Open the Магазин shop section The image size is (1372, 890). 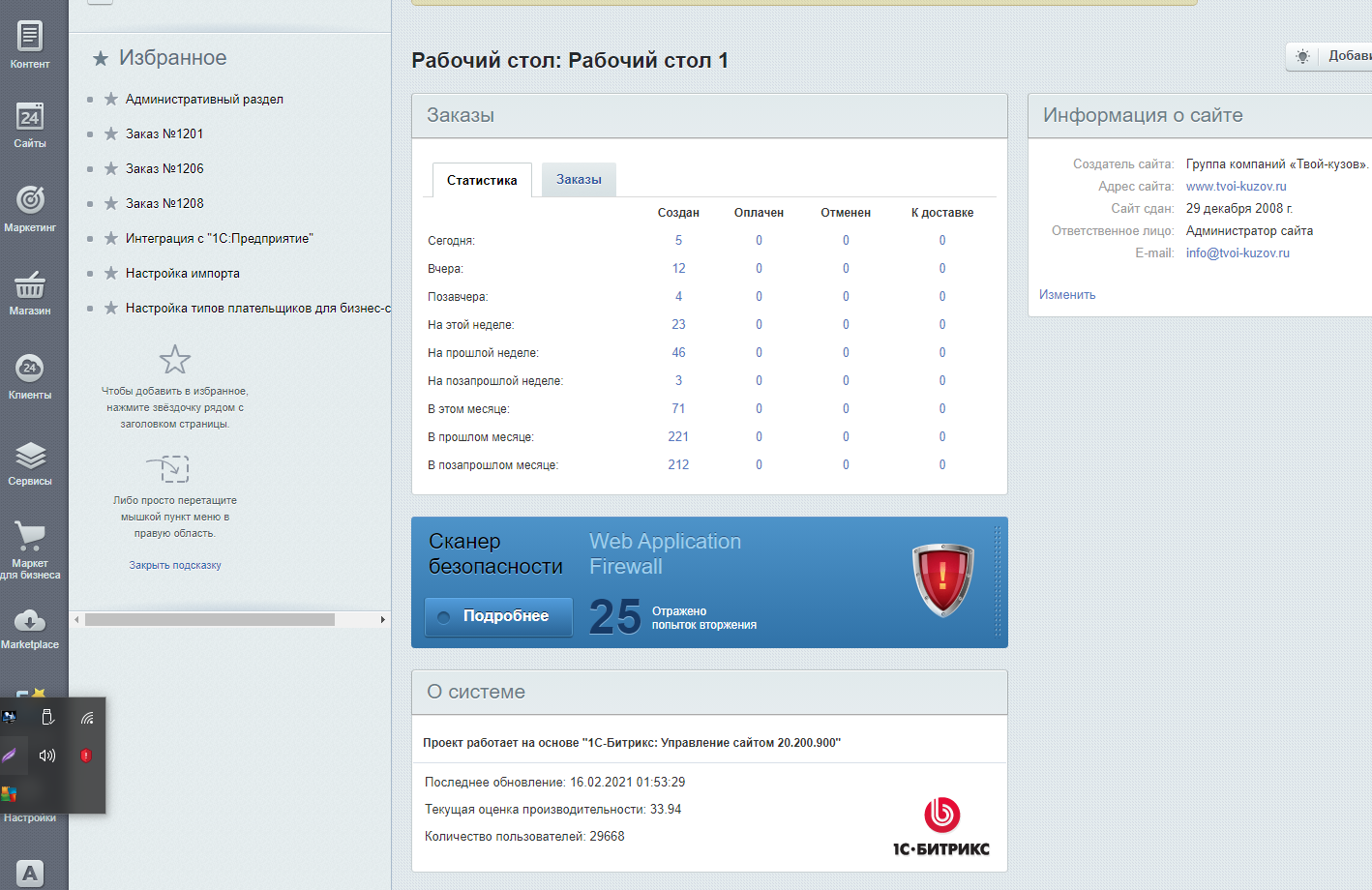(30, 292)
